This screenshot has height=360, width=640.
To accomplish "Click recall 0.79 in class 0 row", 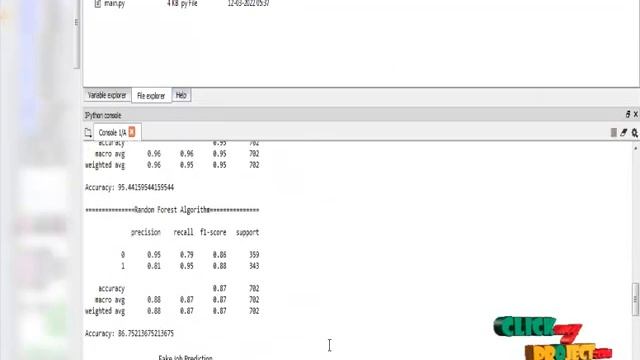I will (187, 255).
